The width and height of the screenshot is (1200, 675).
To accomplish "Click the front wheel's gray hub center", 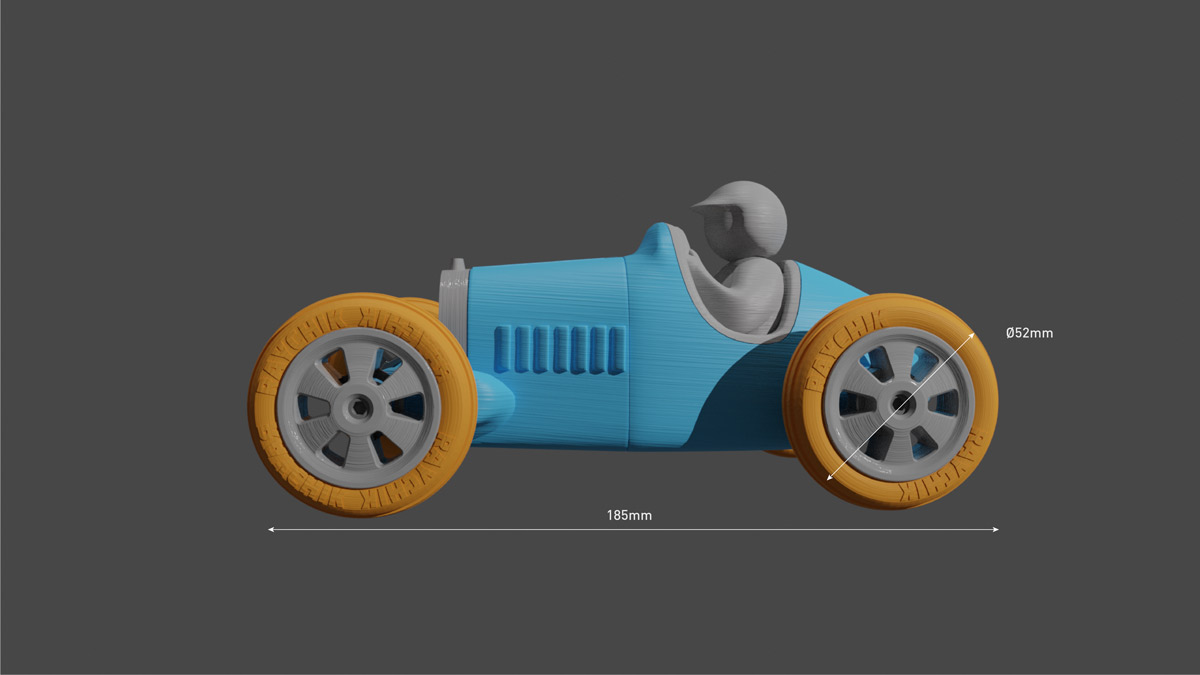I will (358, 407).
